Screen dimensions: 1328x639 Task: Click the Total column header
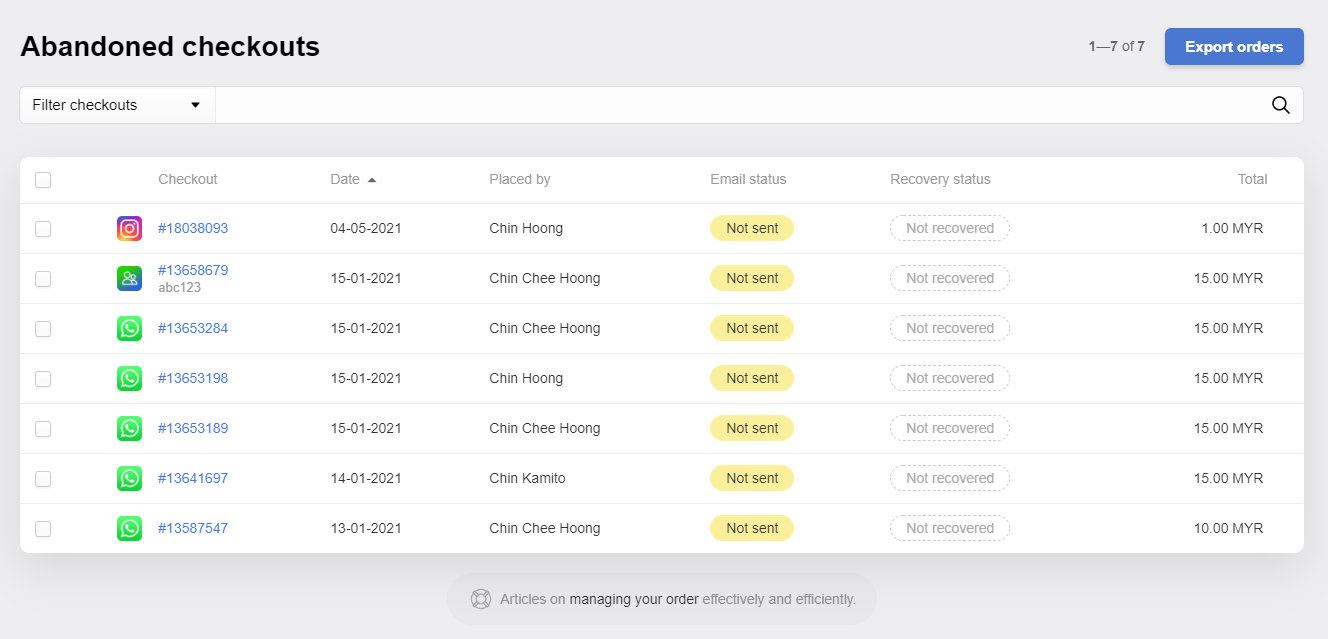[x=1253, y=180]
